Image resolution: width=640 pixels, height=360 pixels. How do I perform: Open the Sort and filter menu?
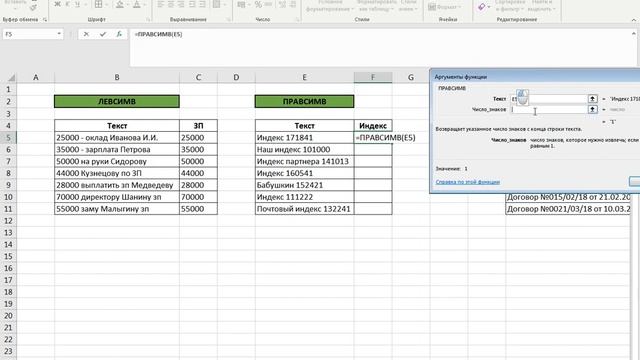point(509,6)
